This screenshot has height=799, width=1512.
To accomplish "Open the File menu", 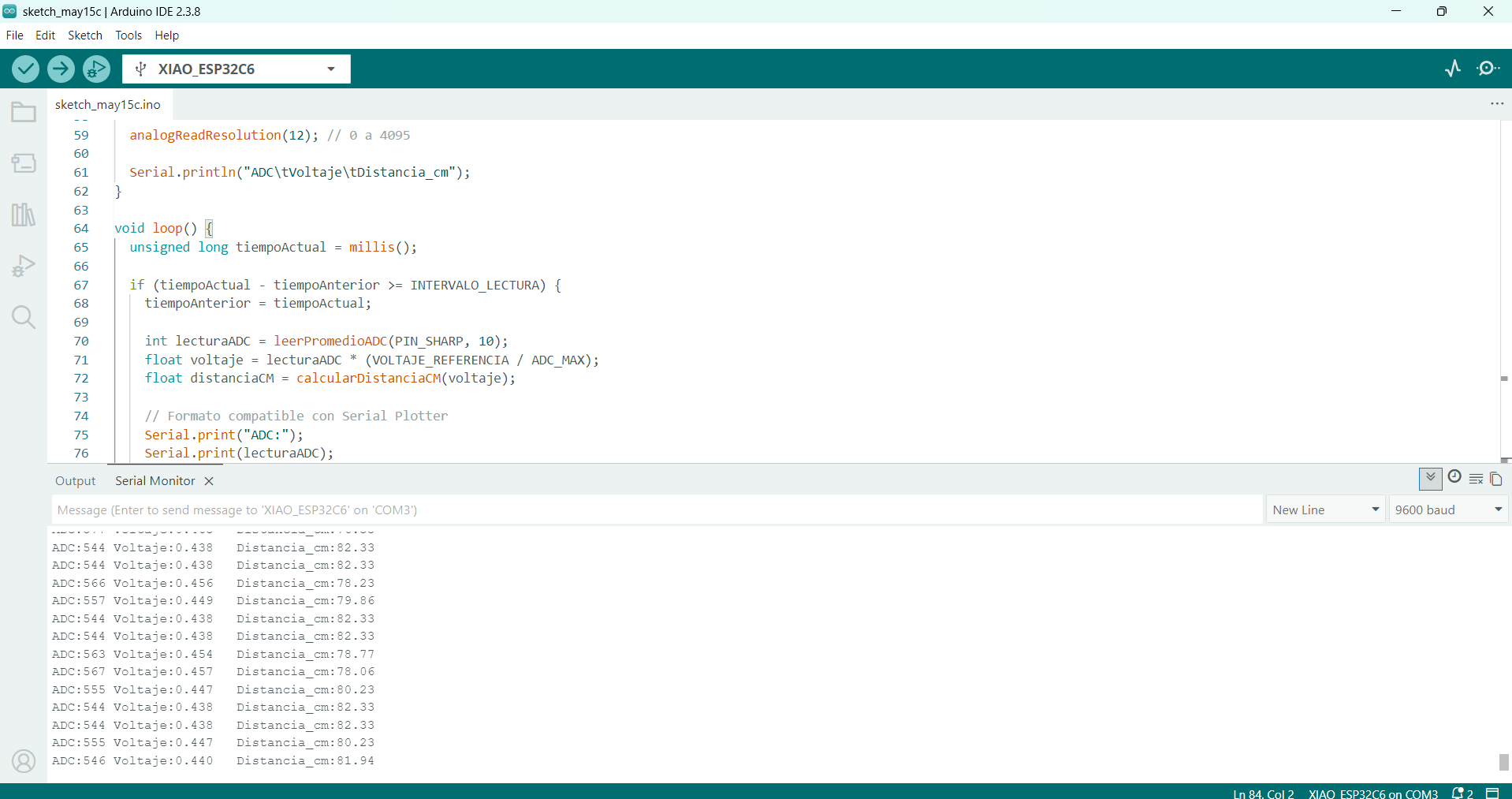I will click(14, 35).
